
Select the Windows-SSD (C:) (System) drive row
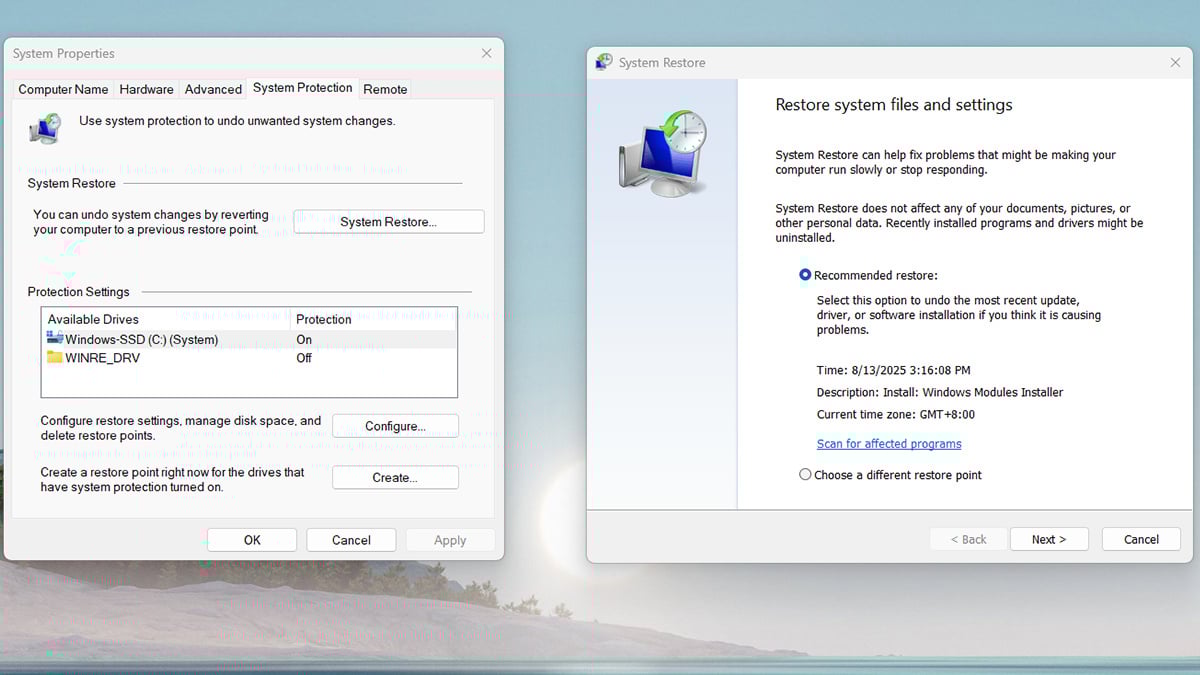point(249,339)
